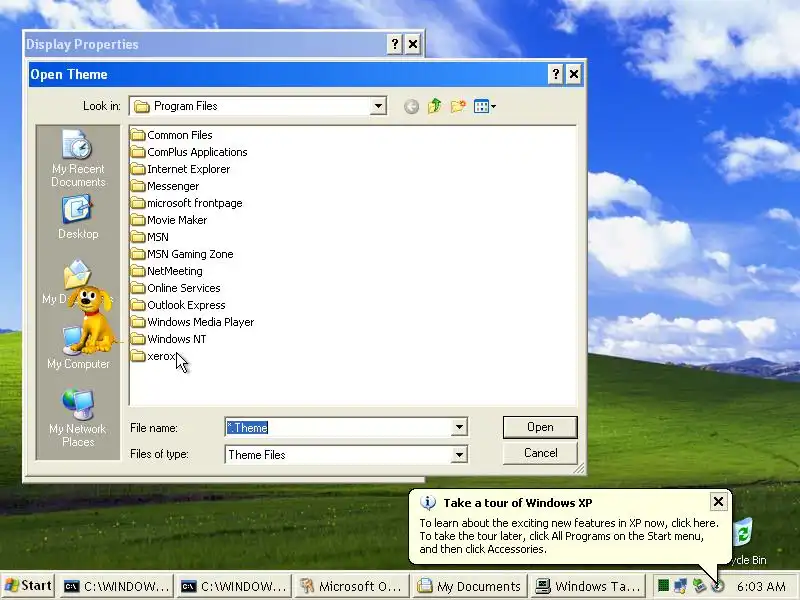The image size is (800, 600).
Task: Click Display Properties help question button
Action: [394, 44]
